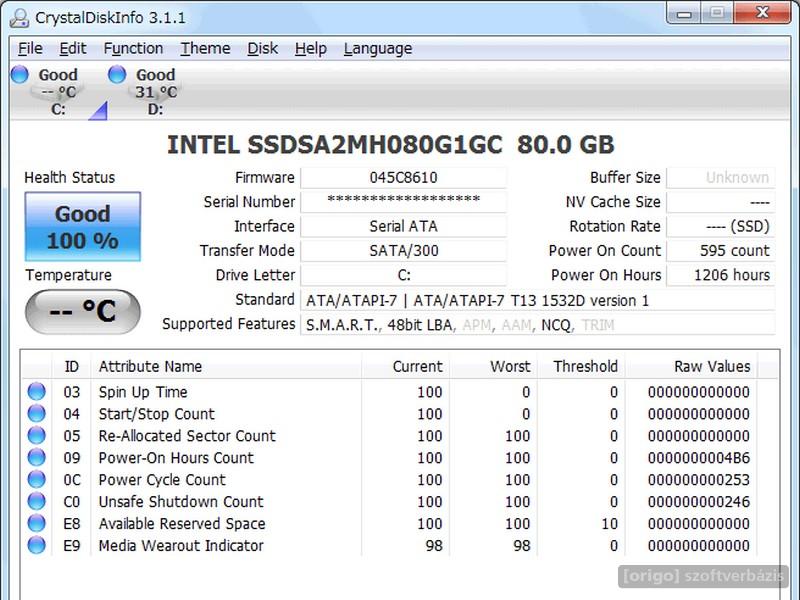
Task: Click the CrystalDiskInfo title bar app icon
Action: [19, 17]
